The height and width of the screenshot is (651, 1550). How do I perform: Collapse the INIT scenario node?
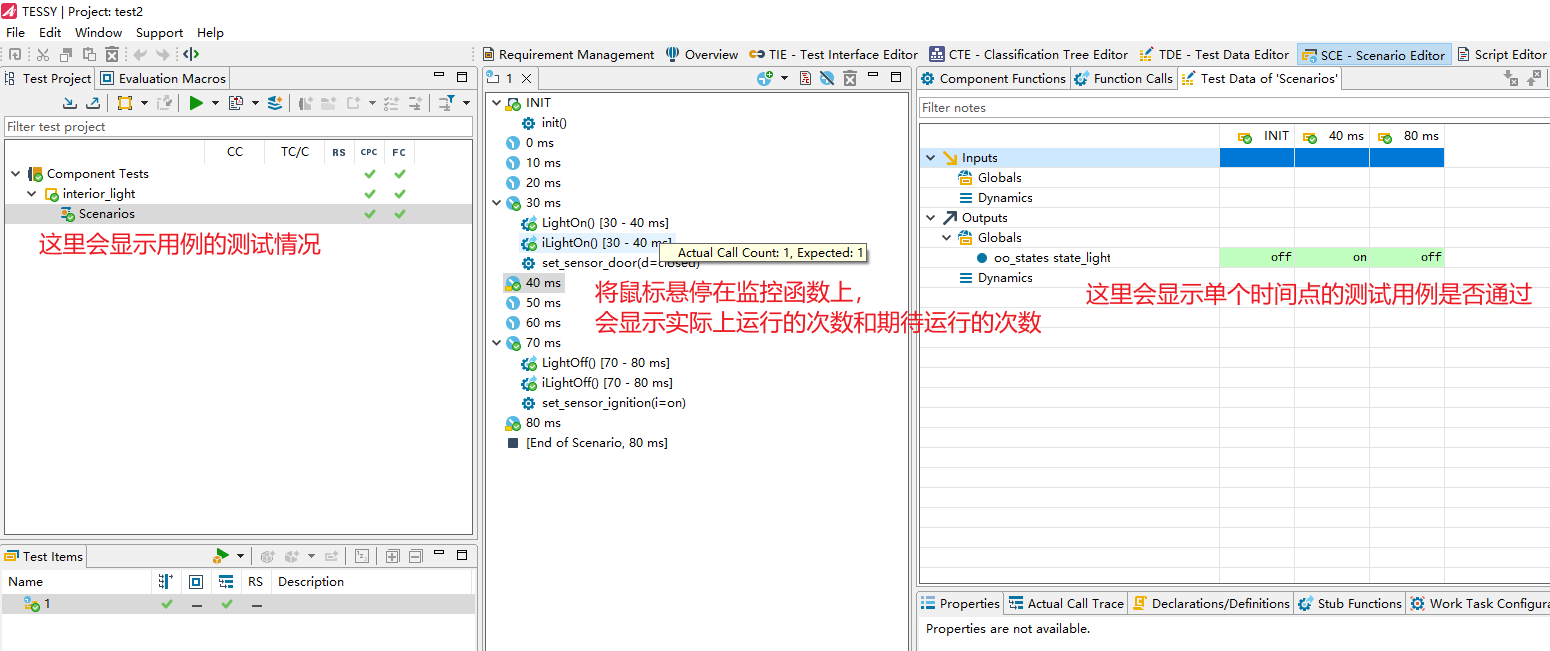pos(496,103)
